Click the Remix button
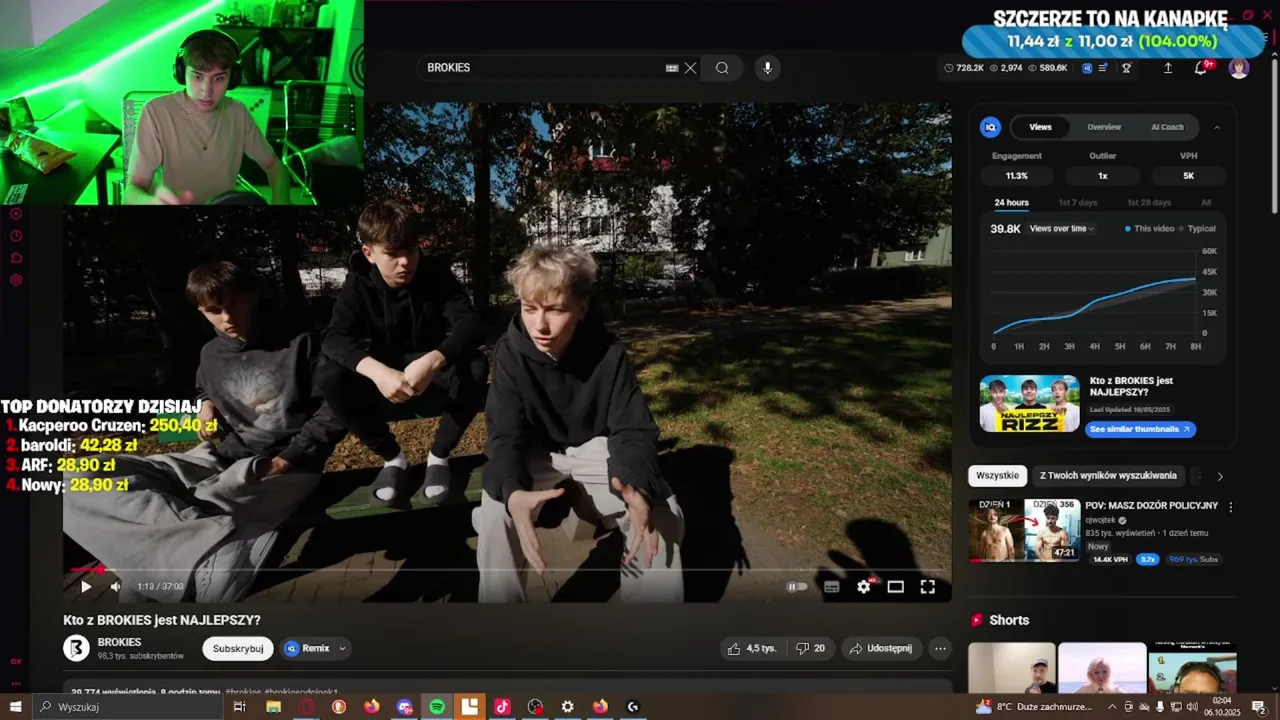Viewport: 1280px width, 720px height. (x=307, y=648)
